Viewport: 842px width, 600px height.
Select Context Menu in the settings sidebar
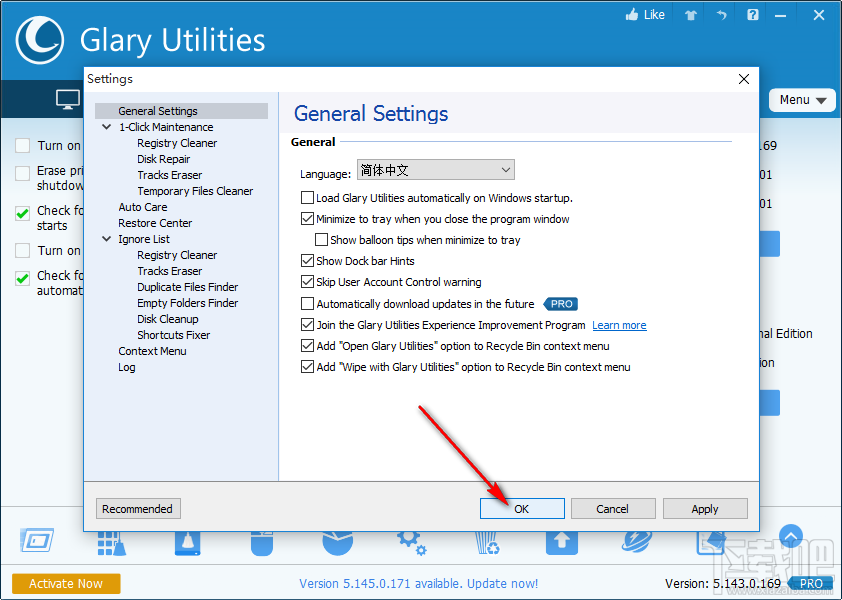tap(152, 351)
